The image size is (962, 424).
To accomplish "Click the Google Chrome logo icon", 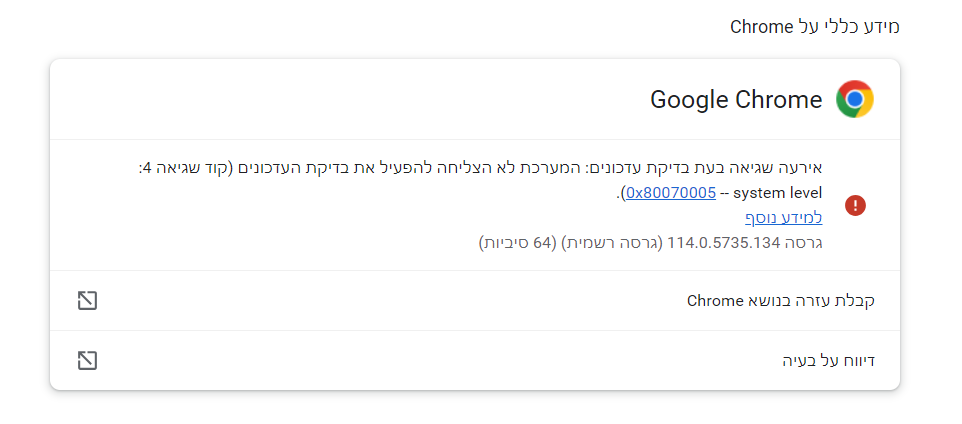I will (855, 99).
